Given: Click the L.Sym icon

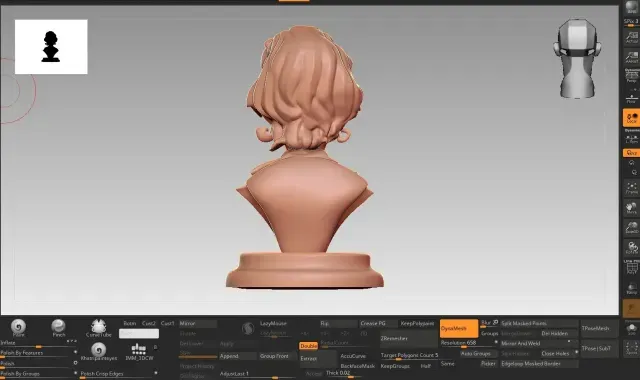Looking at the screenshot, I should coord(631,139).
